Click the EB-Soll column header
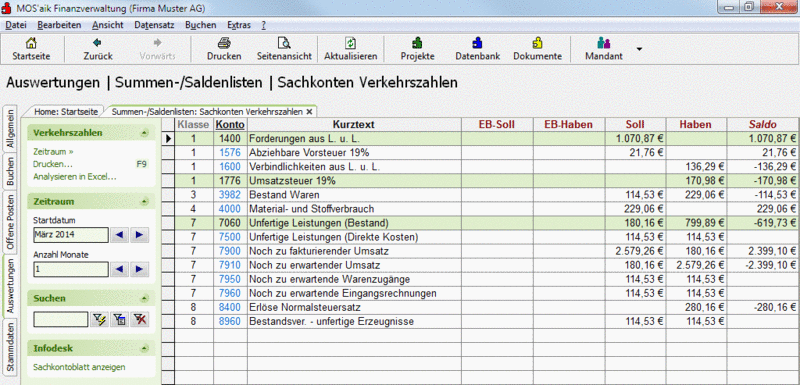The height and width of the screenshot is (385, 800). tap(496, 124)
